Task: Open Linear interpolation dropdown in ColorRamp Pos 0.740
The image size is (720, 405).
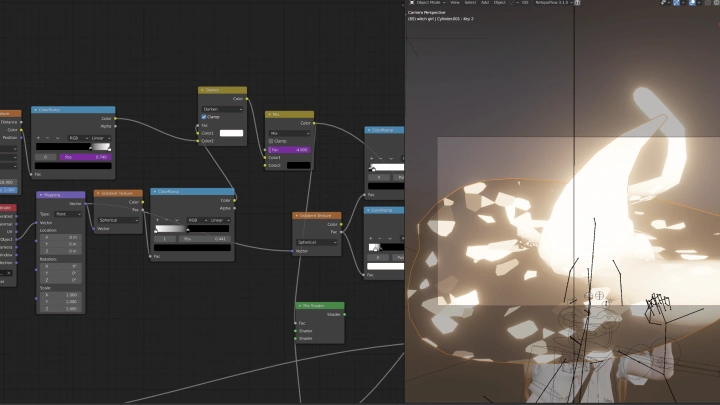Action: click(x=101, y=138)
